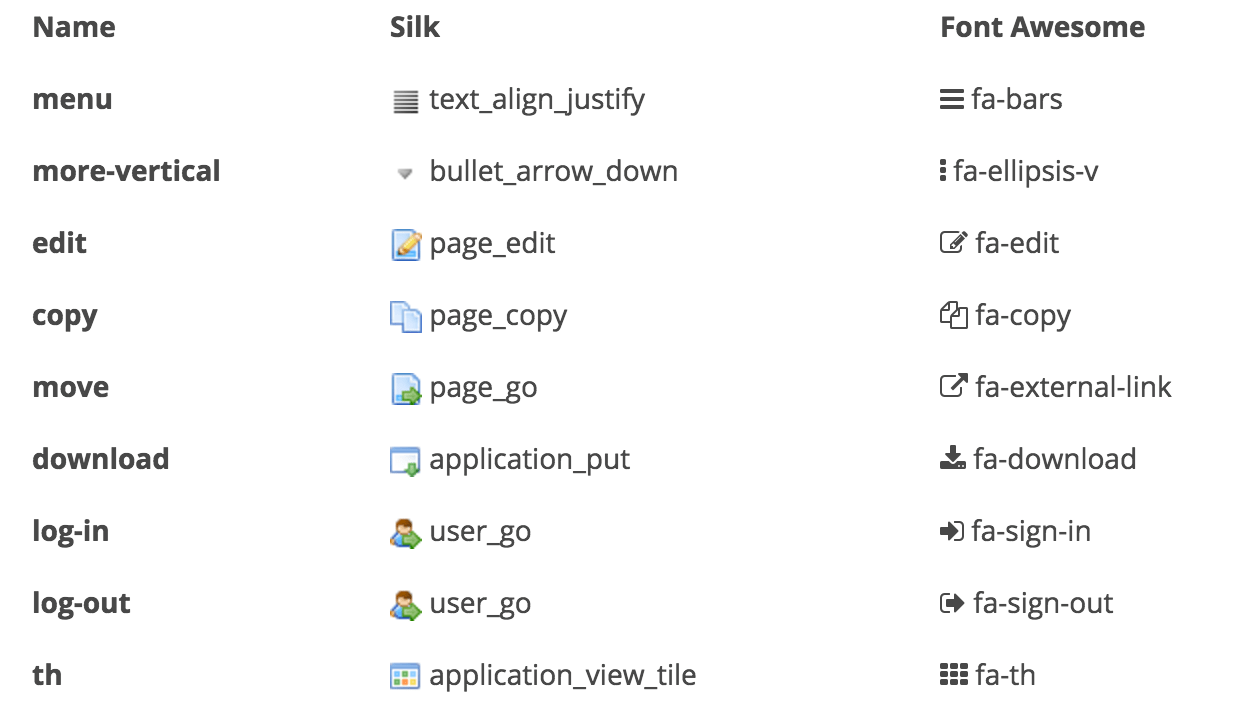
Task: Click the Silk text_align_justify icon
Action: tap(405, 101)
